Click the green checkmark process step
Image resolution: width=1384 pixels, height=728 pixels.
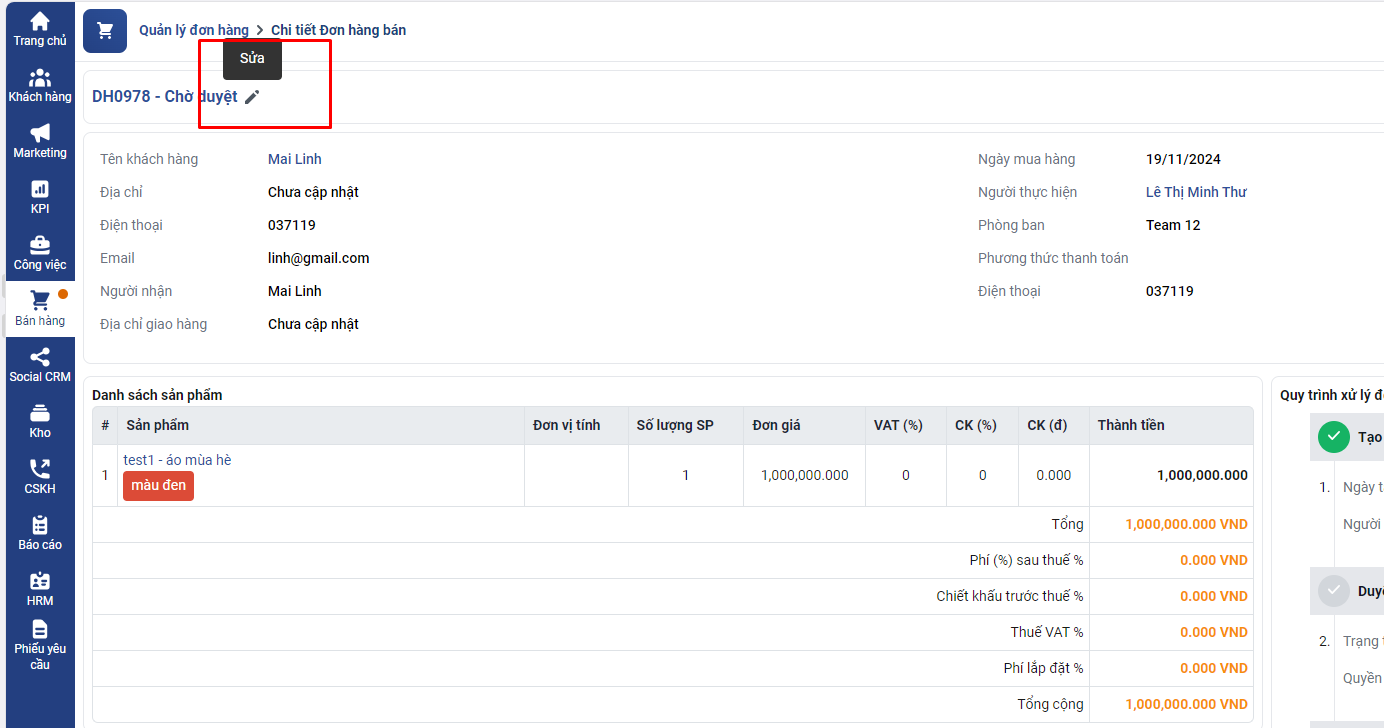pos(1333,437)
